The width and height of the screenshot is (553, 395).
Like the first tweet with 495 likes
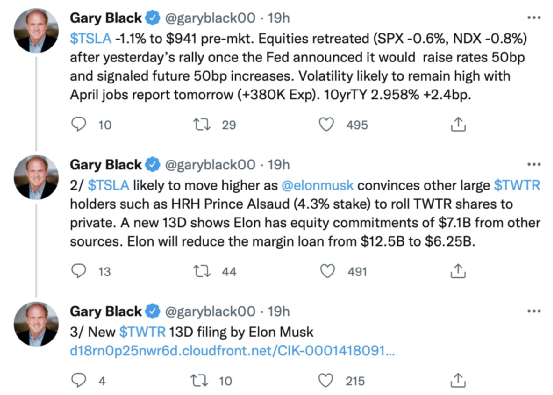(326, 124)
